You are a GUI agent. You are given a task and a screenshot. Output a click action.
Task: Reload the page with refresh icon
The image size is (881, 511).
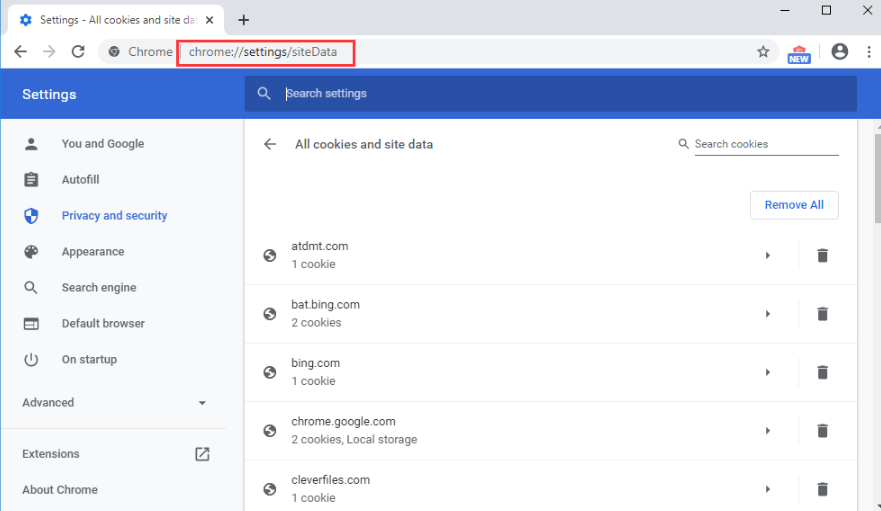pos(78,52)
